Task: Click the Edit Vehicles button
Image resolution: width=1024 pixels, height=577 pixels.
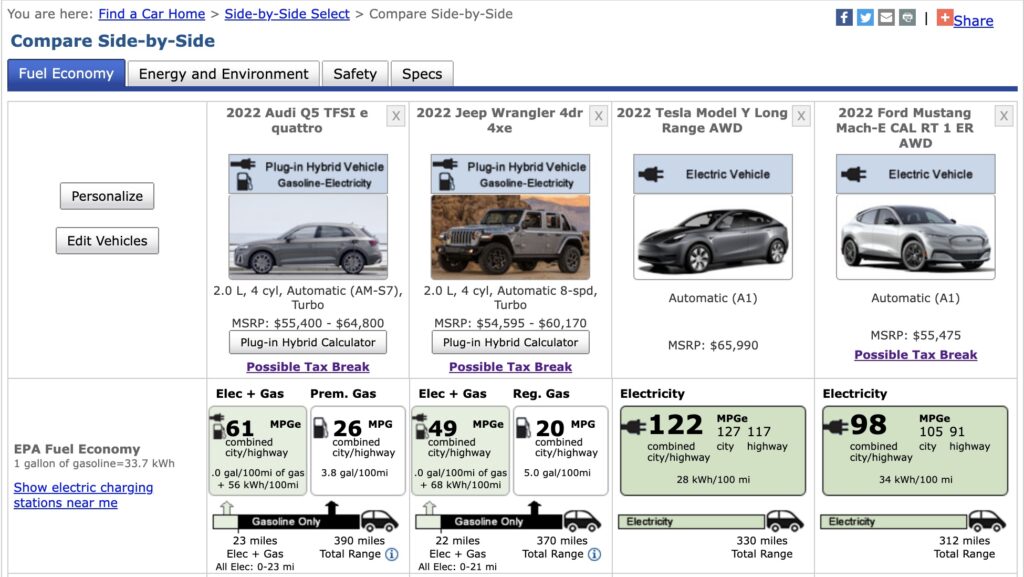Action: coord(107,241)
